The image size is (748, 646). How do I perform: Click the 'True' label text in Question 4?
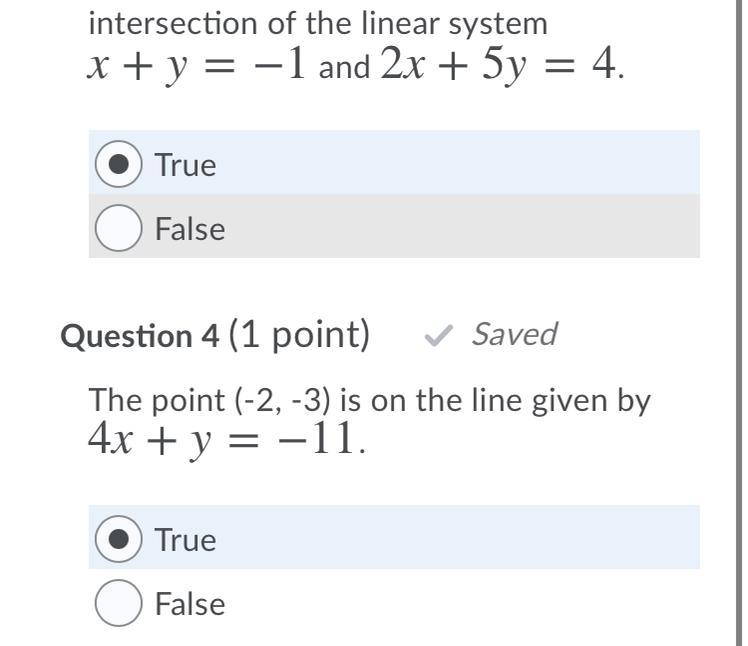coord(186,540)
